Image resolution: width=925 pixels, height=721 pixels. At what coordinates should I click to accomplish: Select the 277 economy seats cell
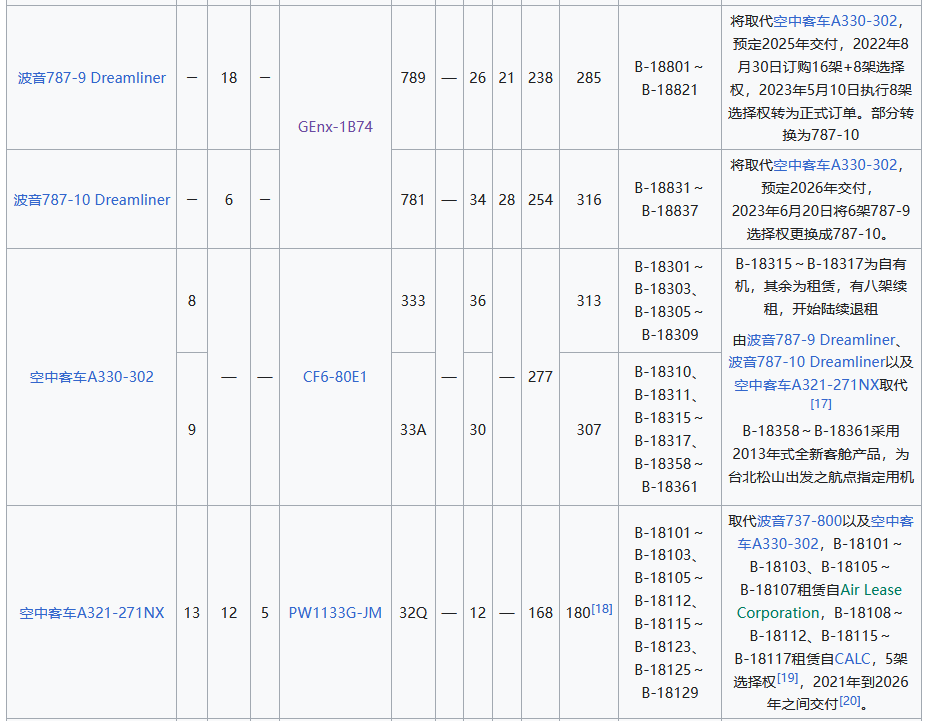(540, 377)
